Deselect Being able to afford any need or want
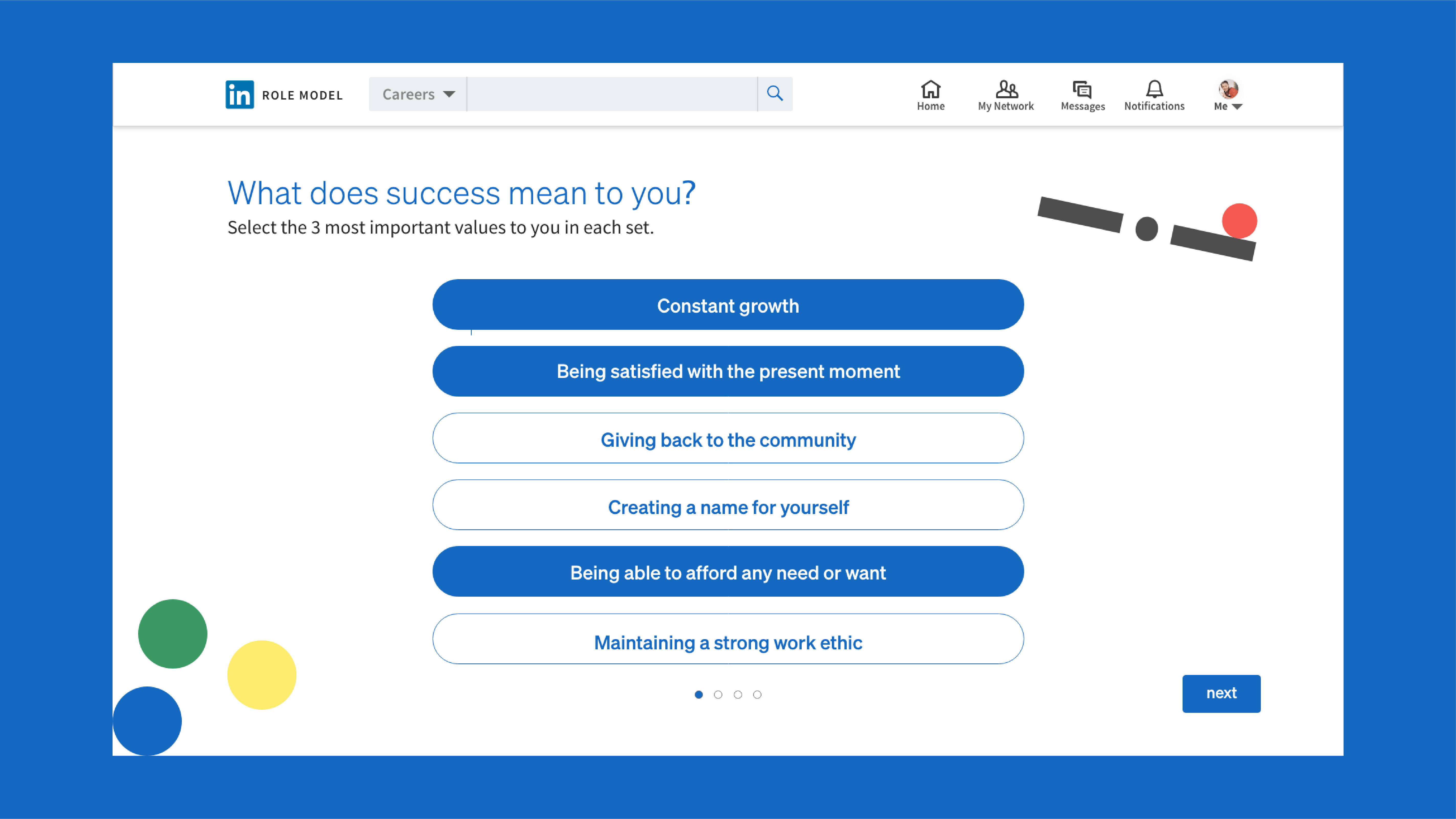 coord(728,571)
